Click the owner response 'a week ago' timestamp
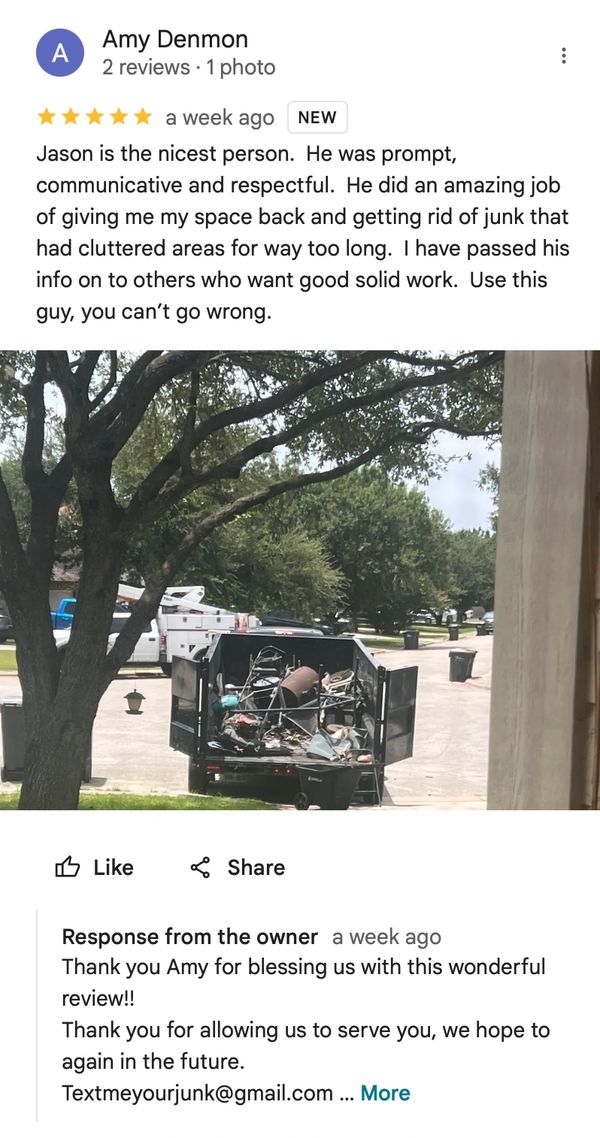 pyautogui.click(x=386, y=938)
